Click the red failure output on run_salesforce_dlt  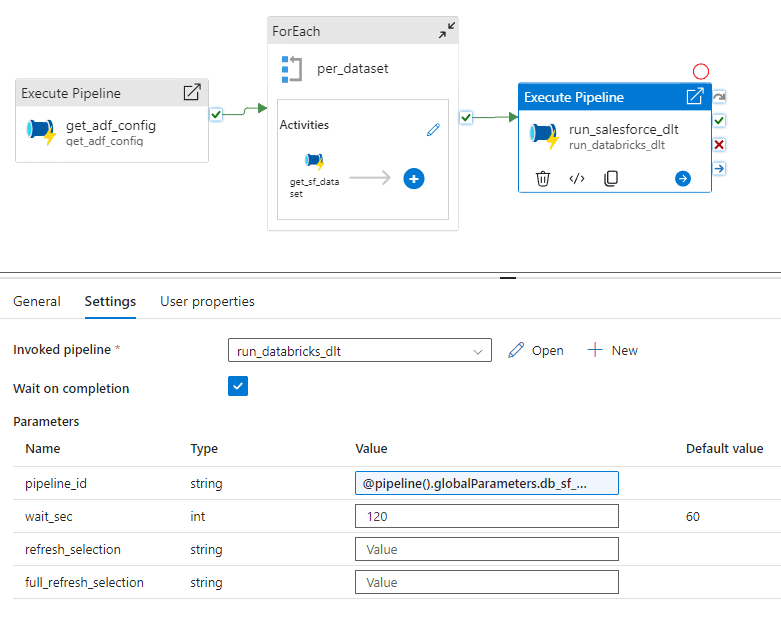click(x=719, y=145)
